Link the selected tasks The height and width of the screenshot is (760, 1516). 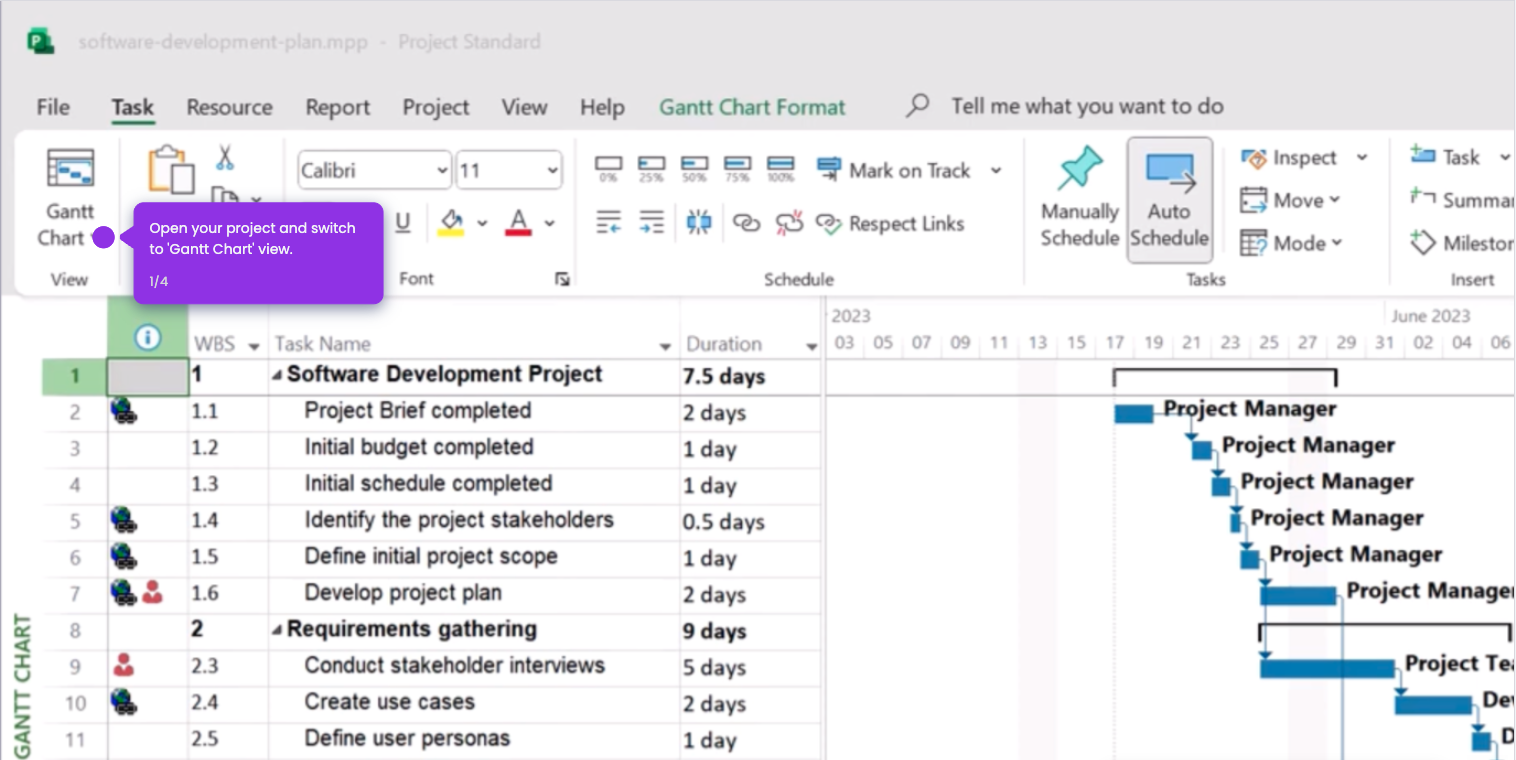coord(746,223)
